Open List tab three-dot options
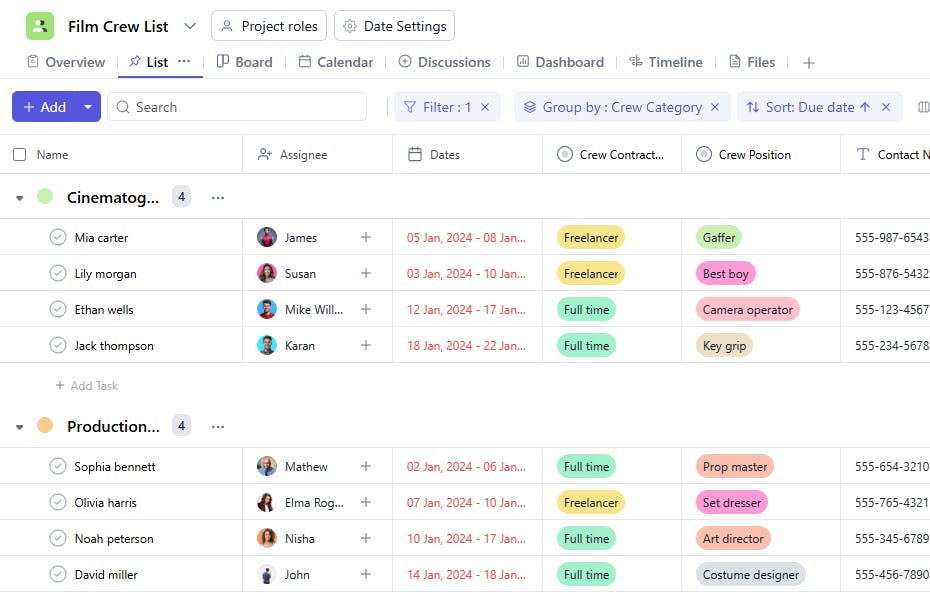Viewport: 930px width, 600px height. pyautogui.click(x=184, y=62)
